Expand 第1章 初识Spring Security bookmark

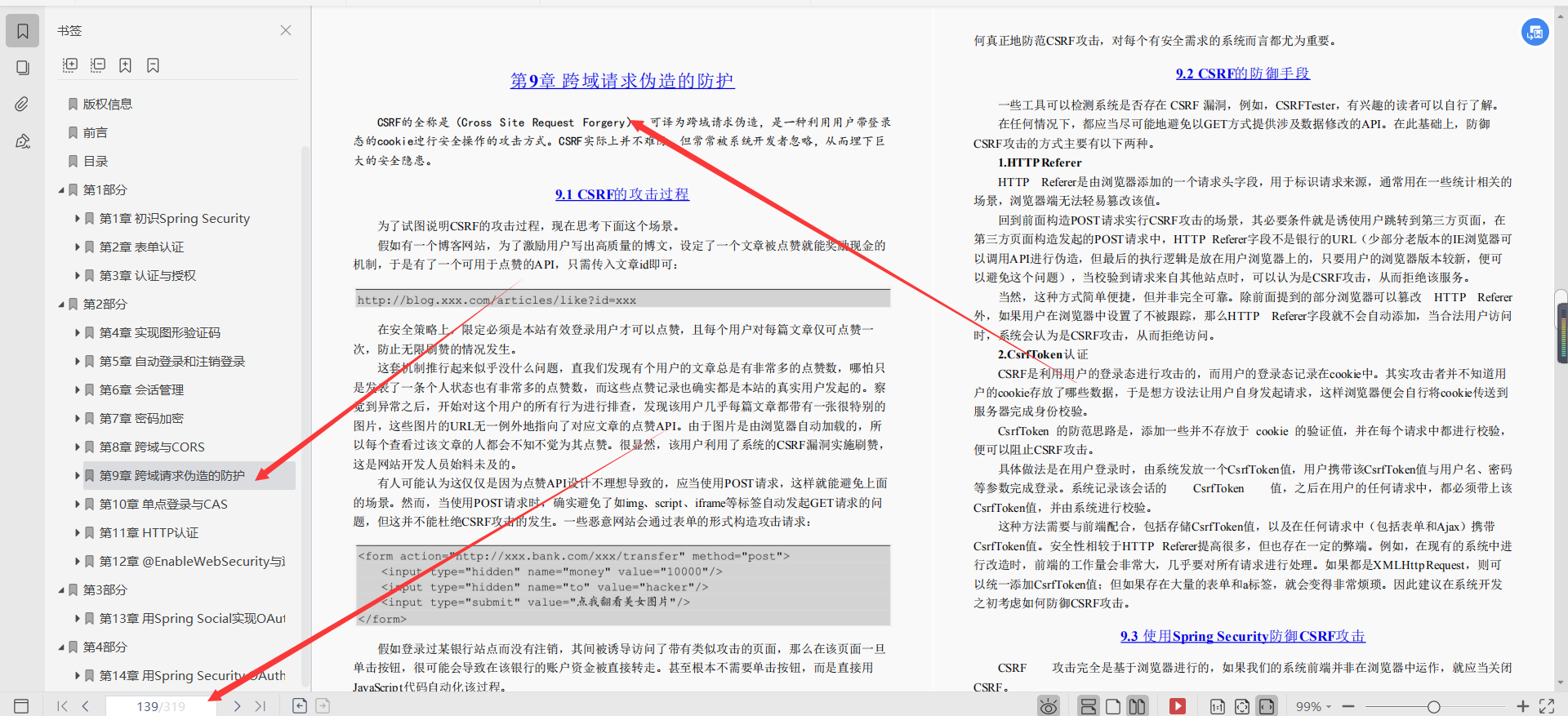(x=78, y=219)
